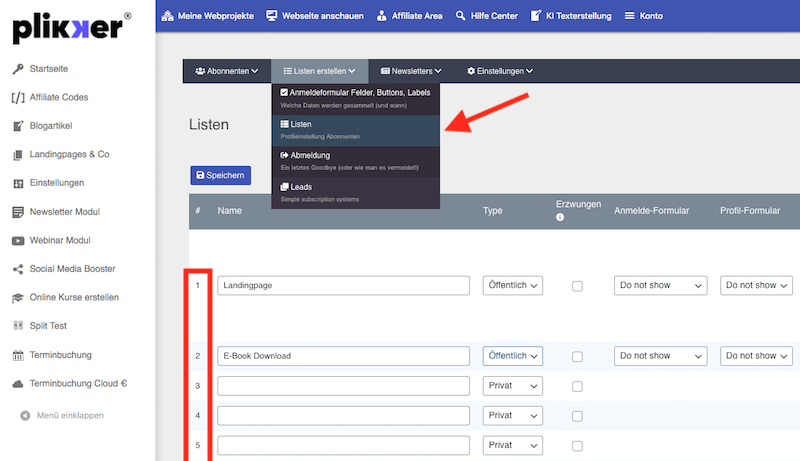
Task: Click the info icon below Erzwungen
Action: click(x=561, y=217)
